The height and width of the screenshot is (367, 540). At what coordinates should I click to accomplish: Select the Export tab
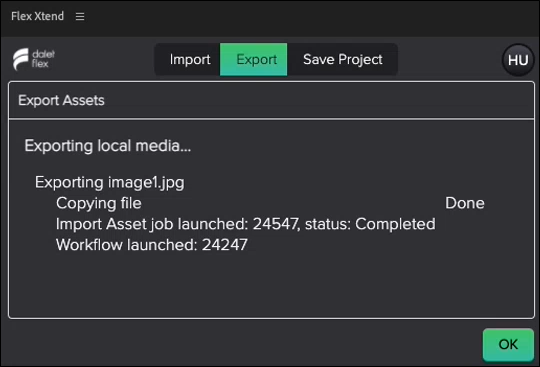click(253, 60)
